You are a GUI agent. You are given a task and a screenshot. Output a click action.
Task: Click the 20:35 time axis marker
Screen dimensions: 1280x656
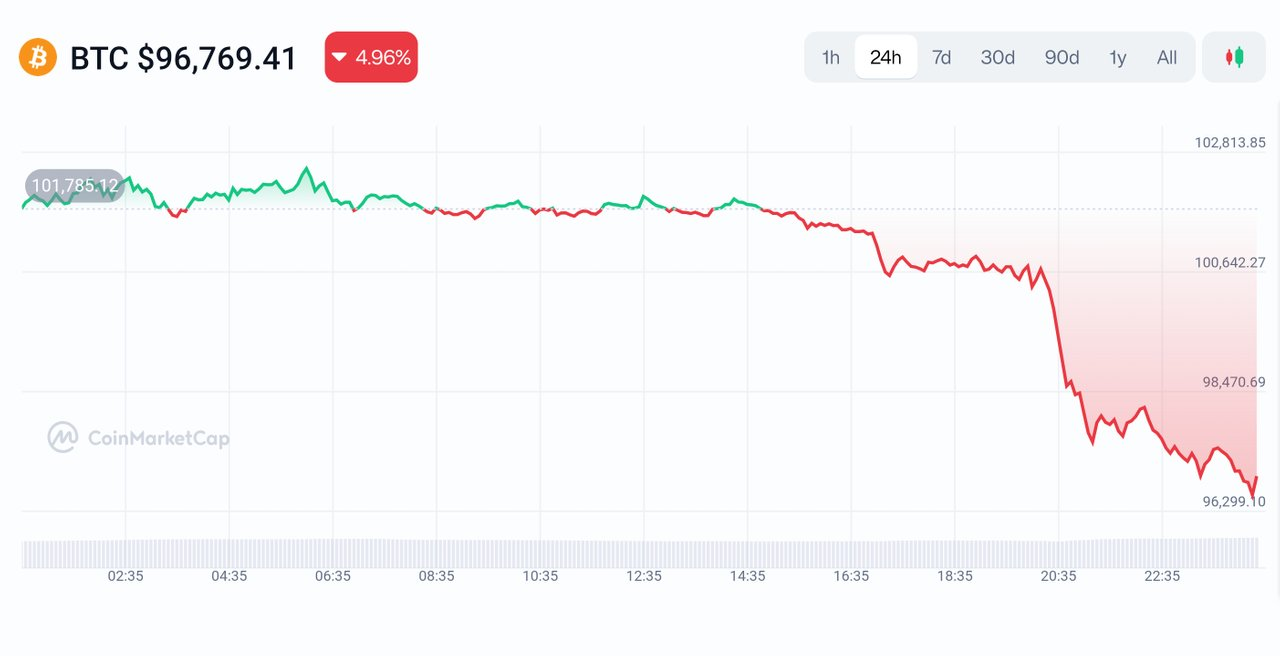coord(1058,576)
